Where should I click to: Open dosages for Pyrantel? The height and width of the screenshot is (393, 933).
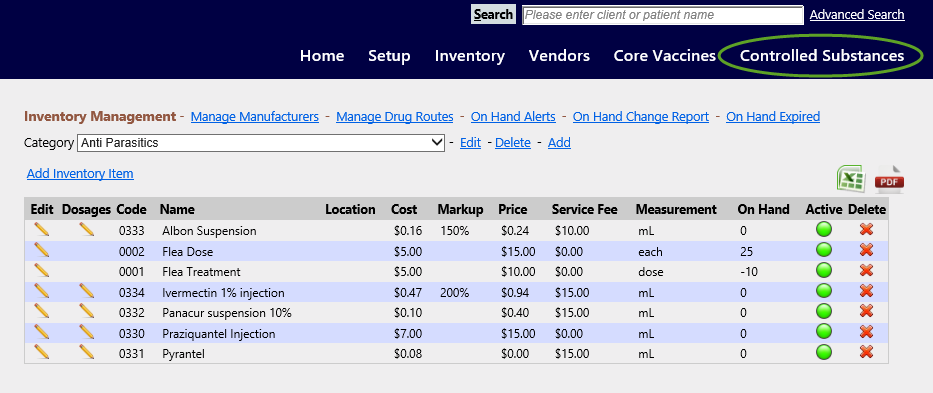coord(86,353)
